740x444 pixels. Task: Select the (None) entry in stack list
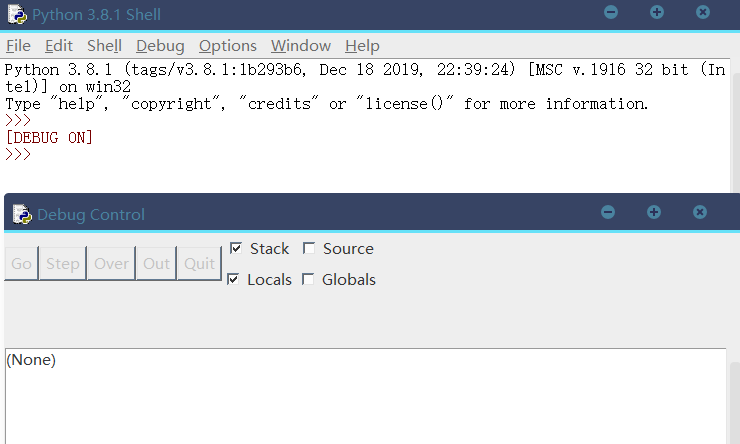click(31, 360)
